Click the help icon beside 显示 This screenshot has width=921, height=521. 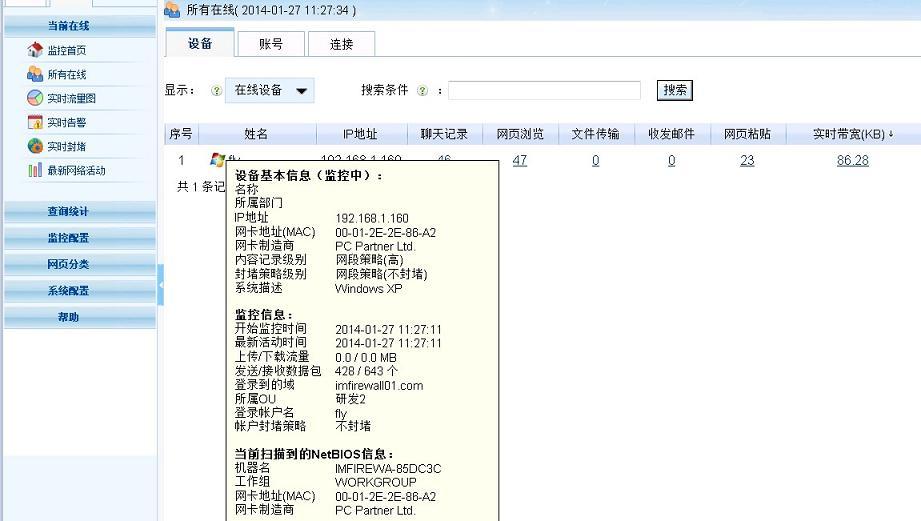click(216, 90)
